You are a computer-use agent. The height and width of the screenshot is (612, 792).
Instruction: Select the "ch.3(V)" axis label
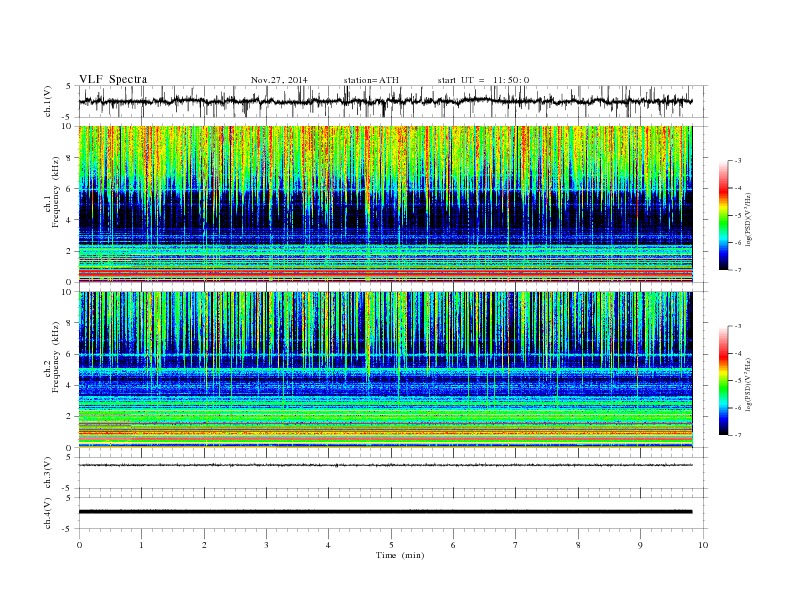[48, 473]
